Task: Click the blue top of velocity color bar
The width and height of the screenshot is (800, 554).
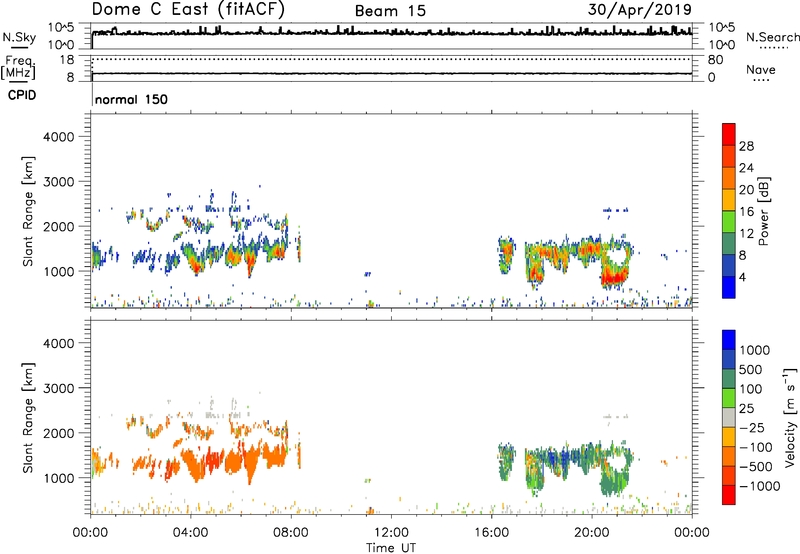Action: point(729,340)
